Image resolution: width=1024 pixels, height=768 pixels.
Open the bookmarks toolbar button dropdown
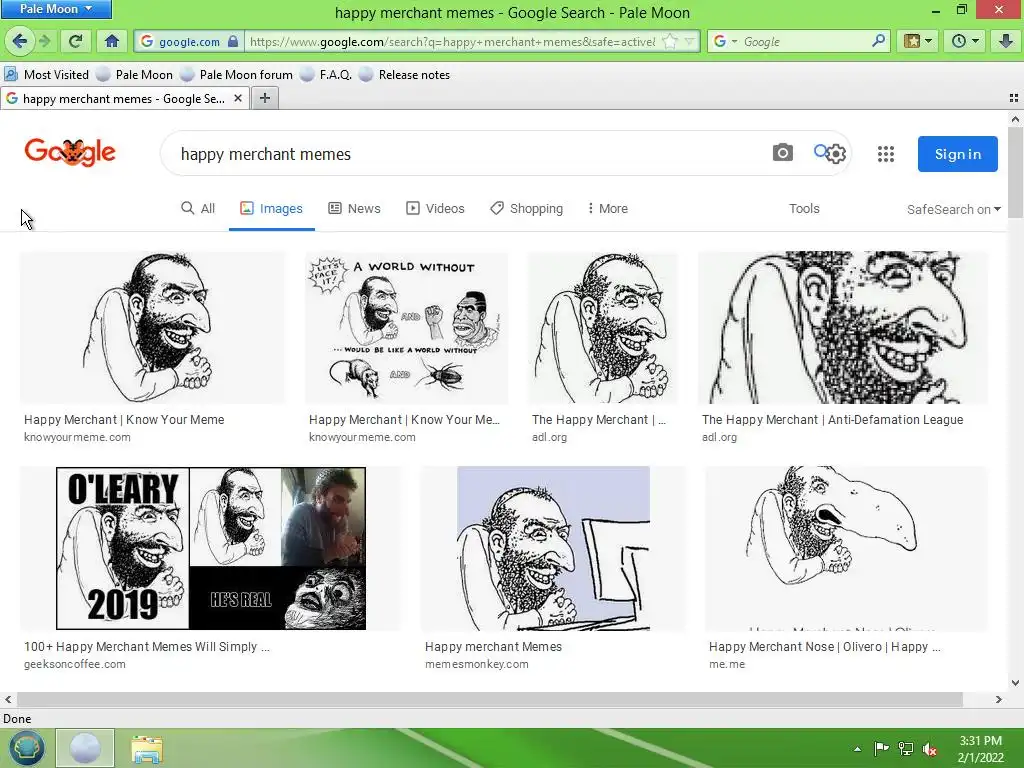point(917,42)
